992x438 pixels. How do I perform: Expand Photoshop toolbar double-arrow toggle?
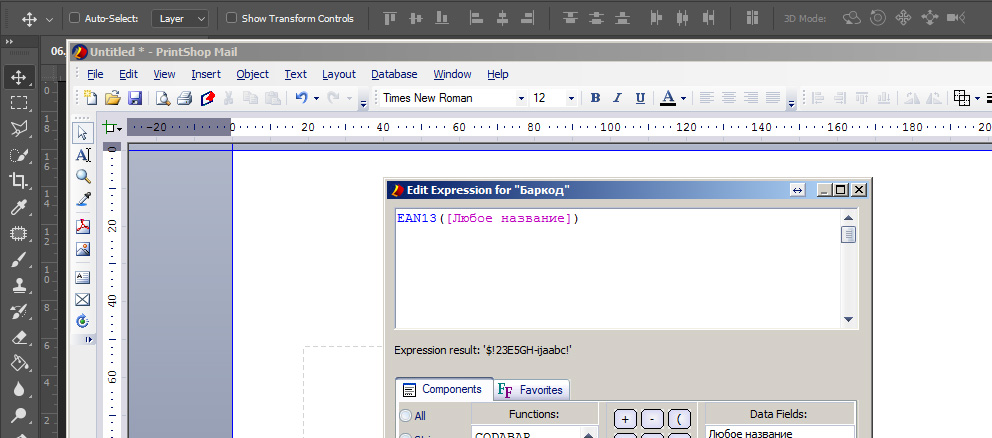(x=9, y=41)
